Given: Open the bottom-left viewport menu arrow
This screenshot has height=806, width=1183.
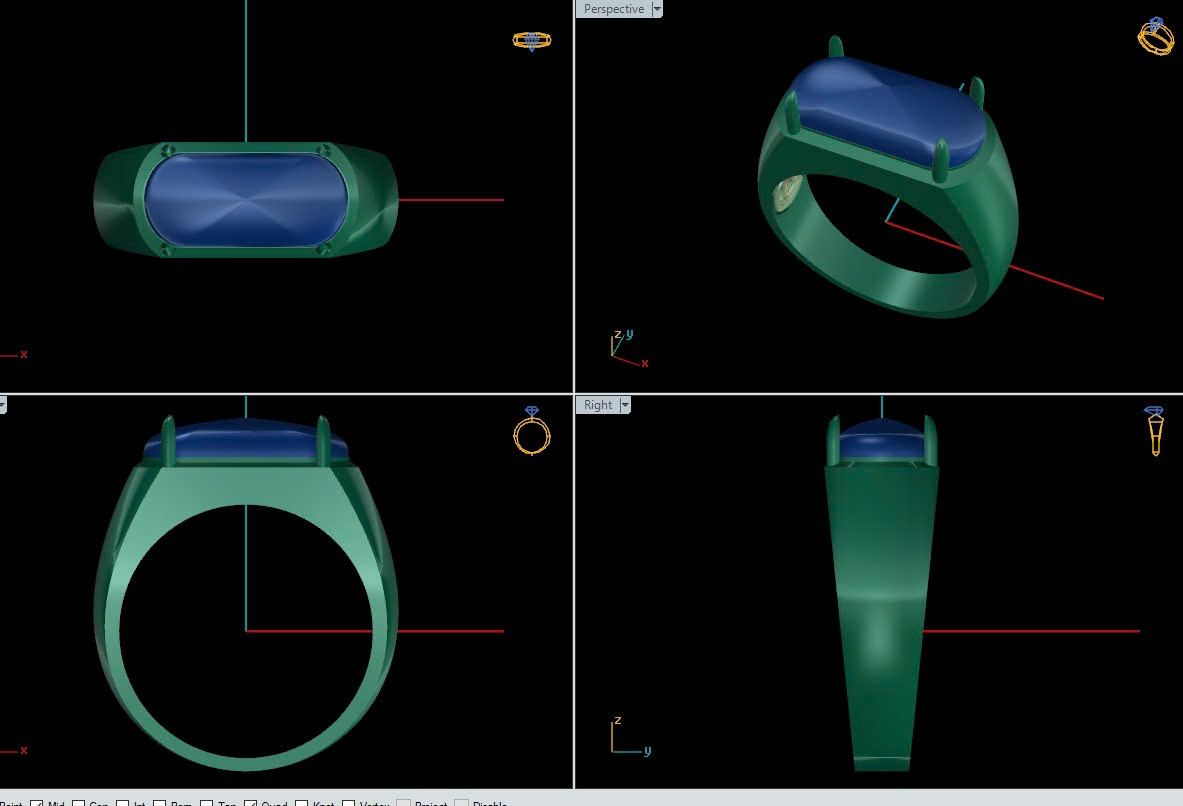Looking at the screenshot, I should coord(3,405).
